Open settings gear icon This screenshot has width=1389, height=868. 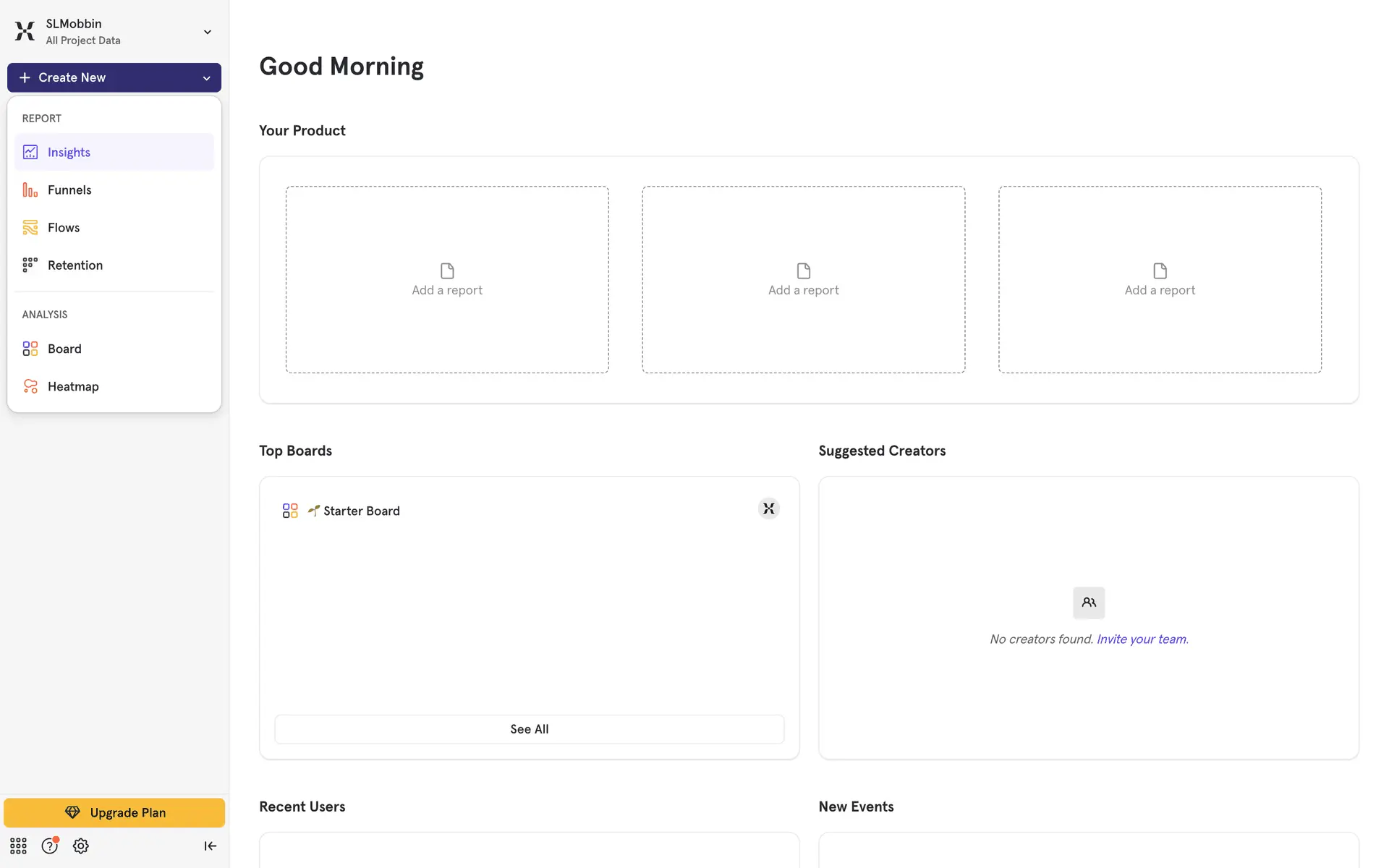(x=81, y=846)
